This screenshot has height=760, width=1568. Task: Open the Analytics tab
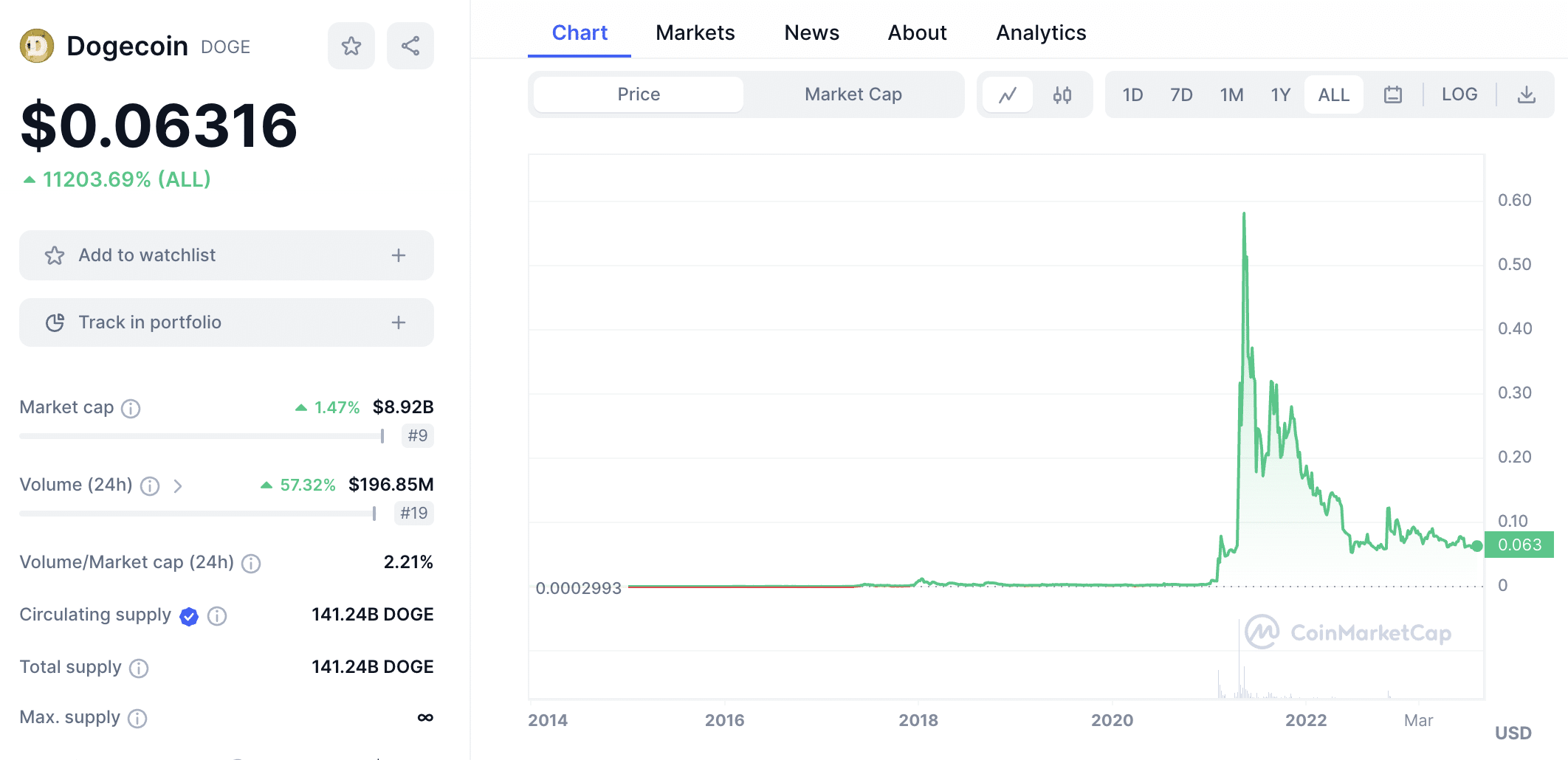point(1041,32)
